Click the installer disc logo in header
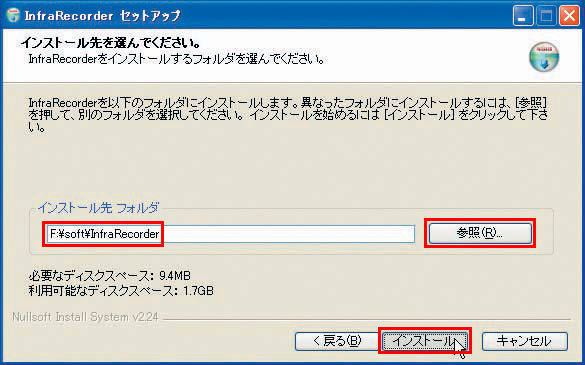Image resolution: width=585 pixels, height=365 pixels. (544, 56)
